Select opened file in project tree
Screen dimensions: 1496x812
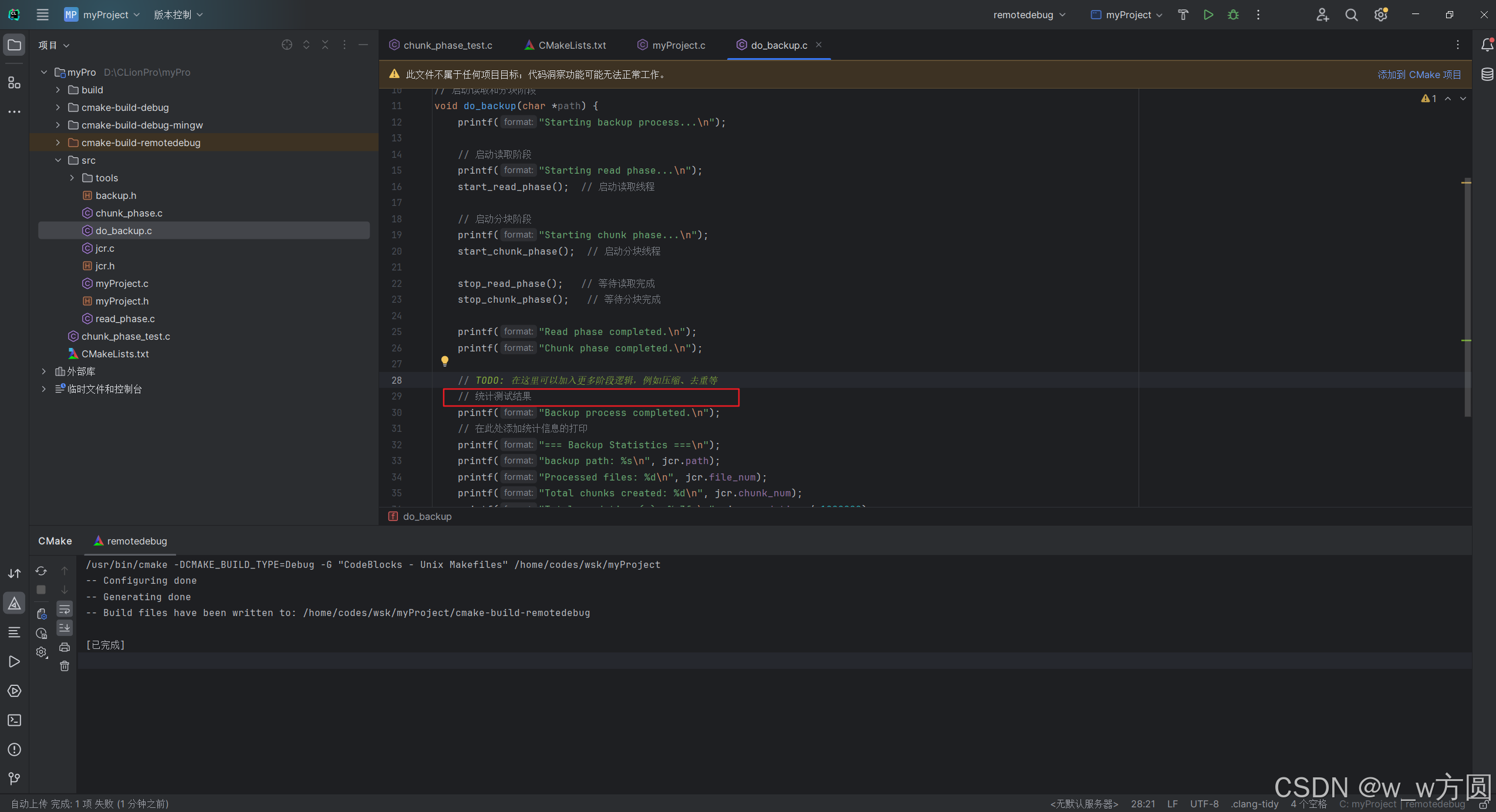coord(287,45)
